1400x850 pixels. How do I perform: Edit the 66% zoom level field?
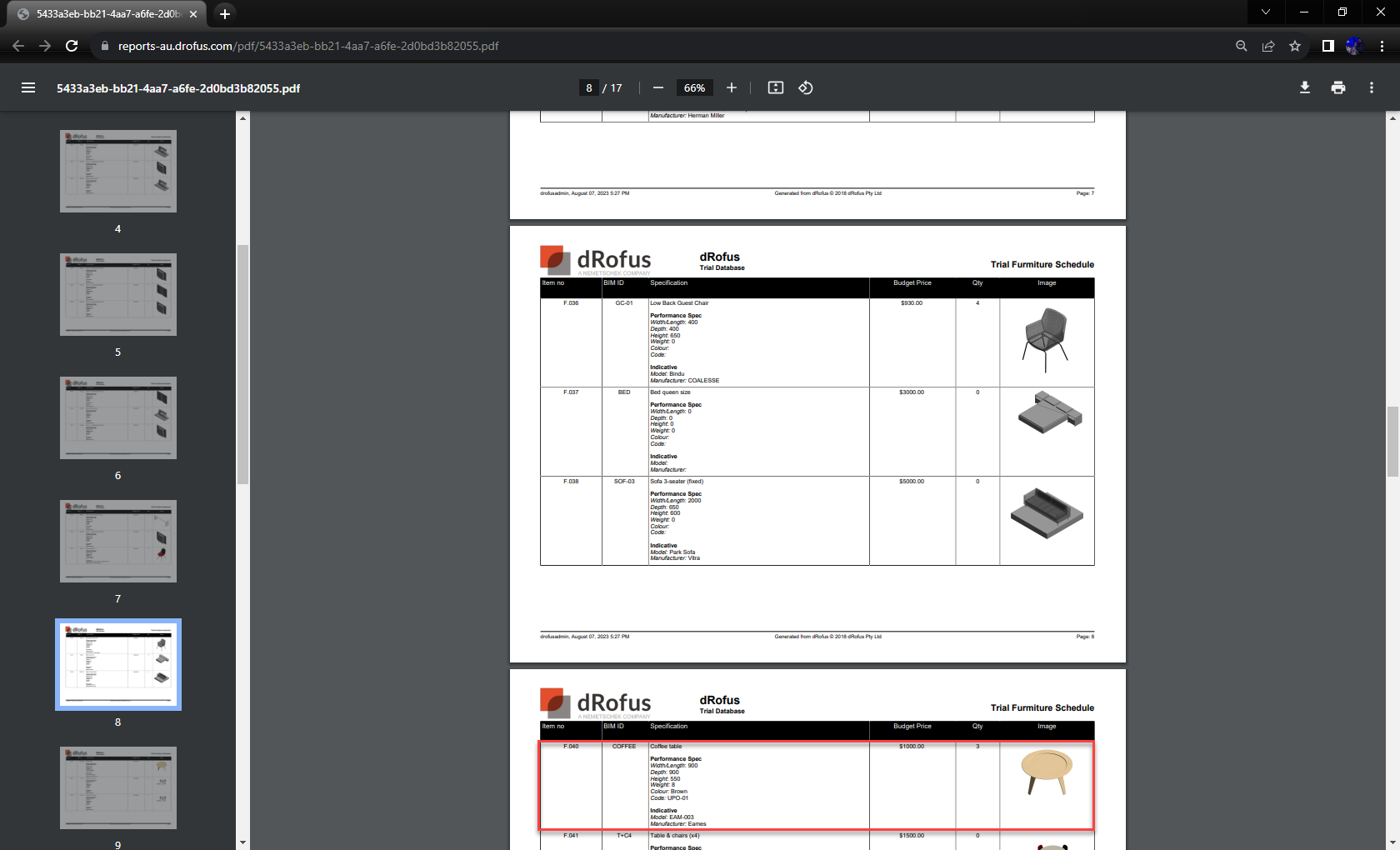click(x=694, y=87)
